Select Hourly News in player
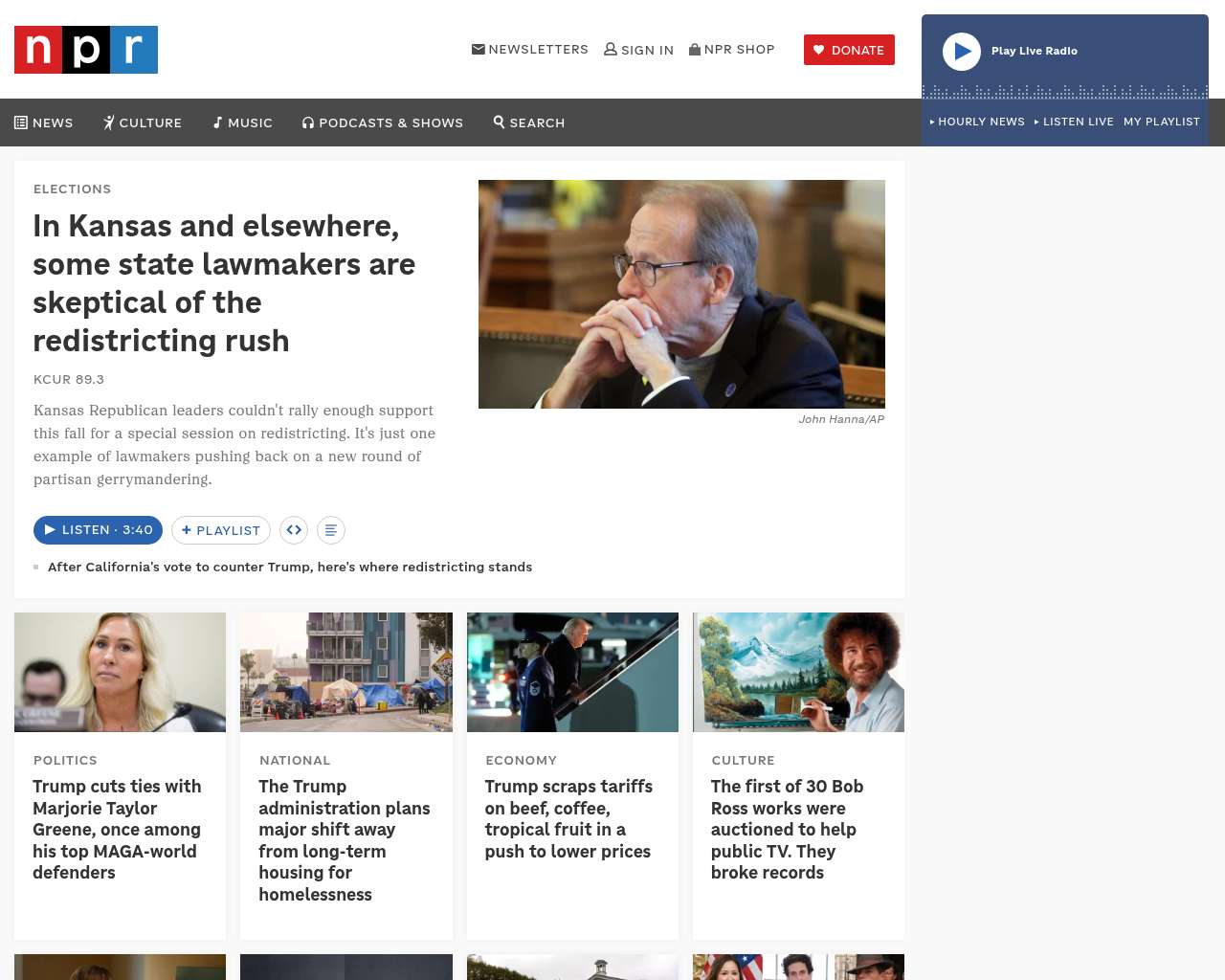Viewport: 1225px width, 980px height. (x=977, y=122)
